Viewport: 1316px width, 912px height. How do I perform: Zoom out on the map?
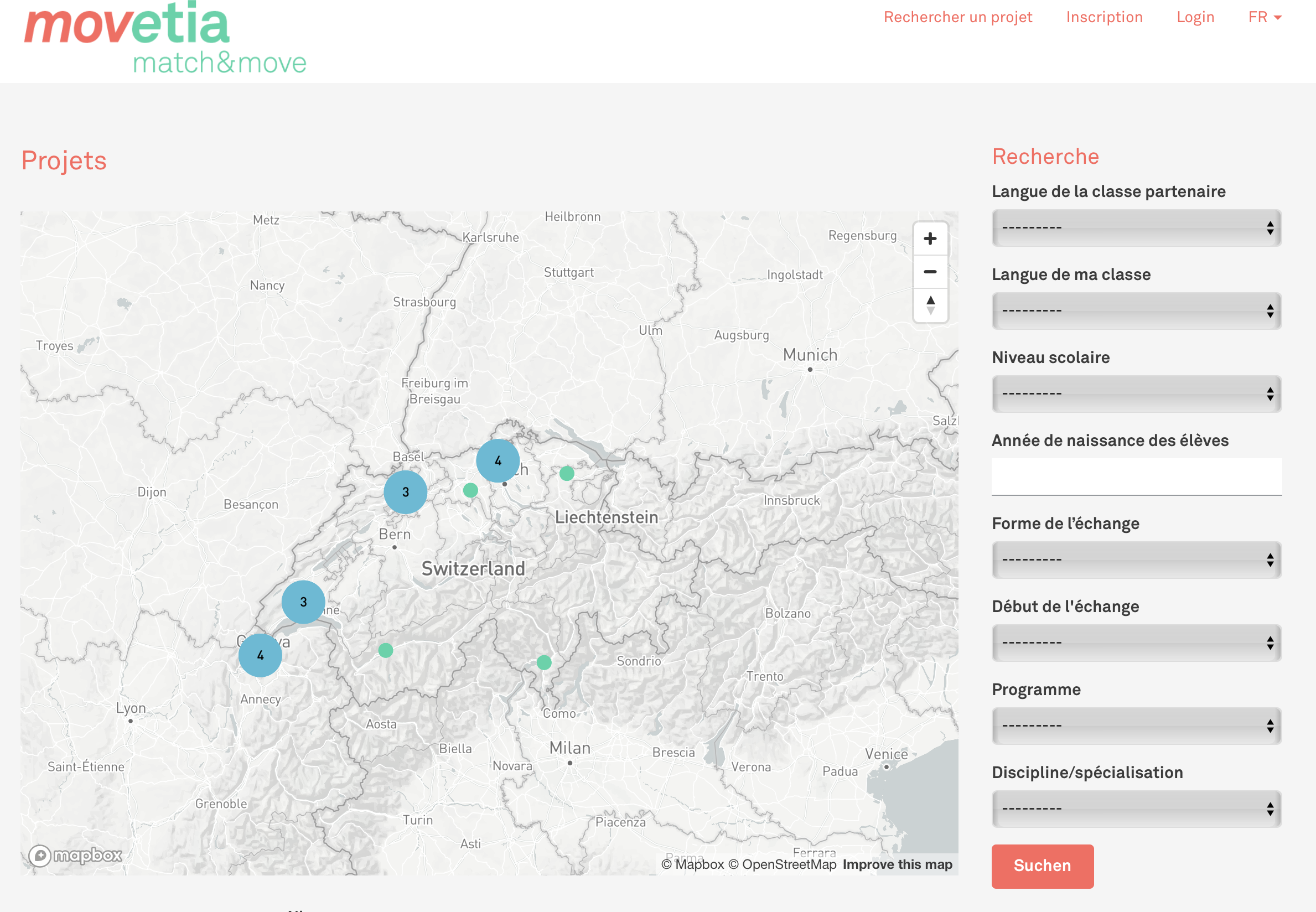(x=930, y=272)
